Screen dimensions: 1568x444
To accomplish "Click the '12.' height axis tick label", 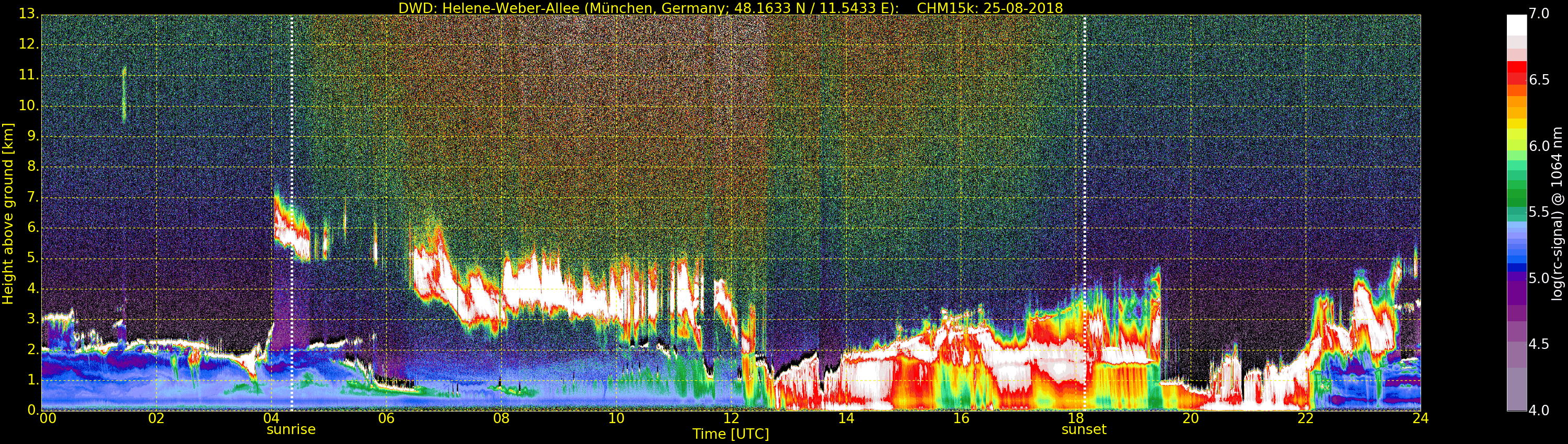I will 28,44.
